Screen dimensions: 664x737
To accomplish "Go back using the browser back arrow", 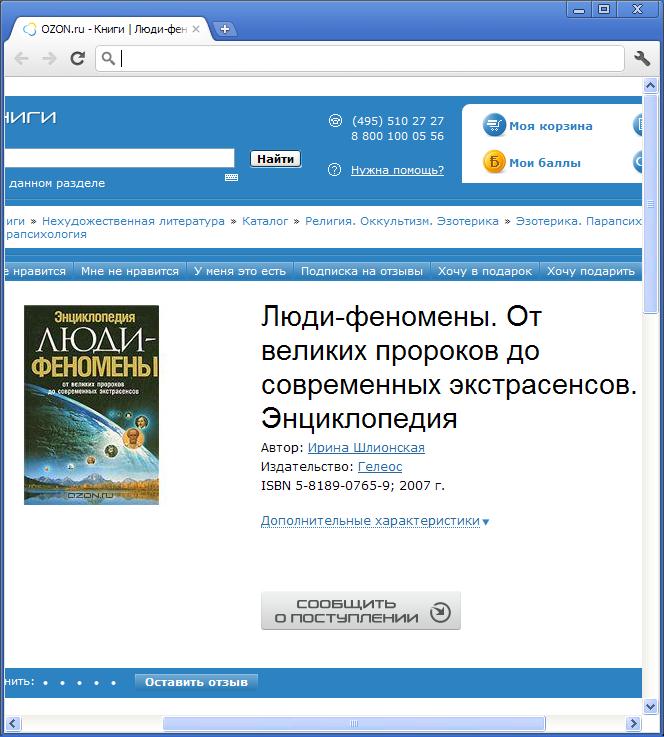I will point(22,59).
